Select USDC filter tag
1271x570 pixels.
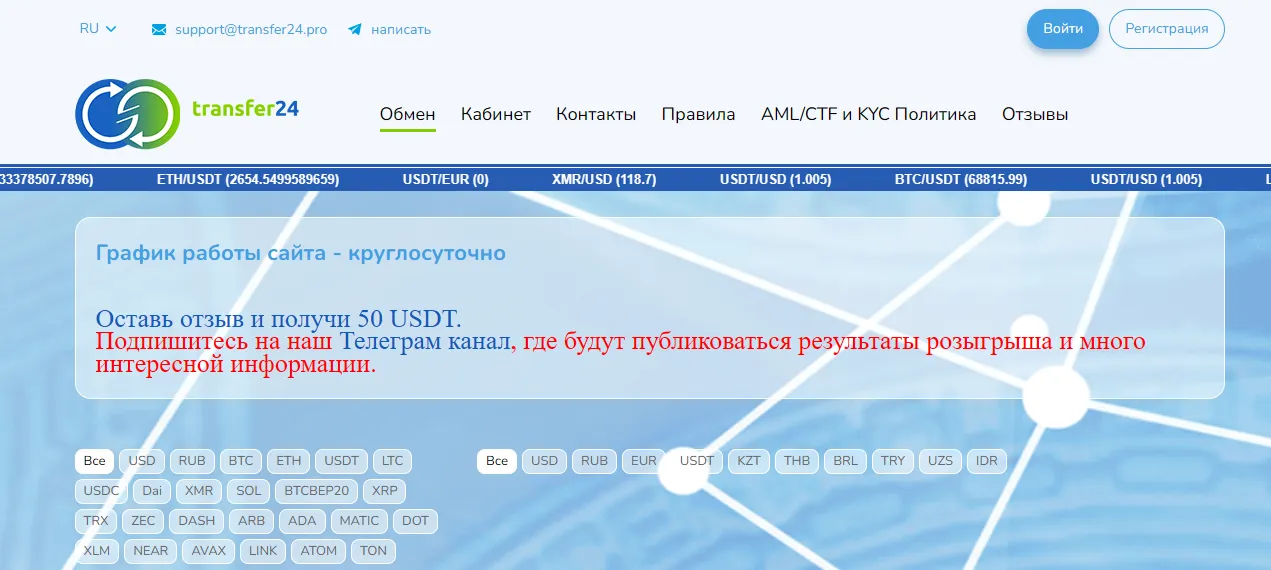pos(102,491)
